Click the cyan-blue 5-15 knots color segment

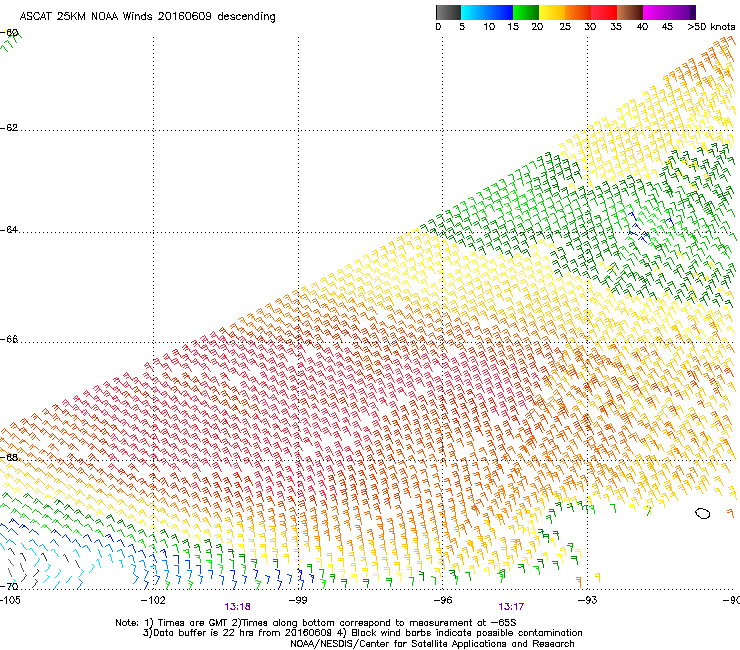487,12
